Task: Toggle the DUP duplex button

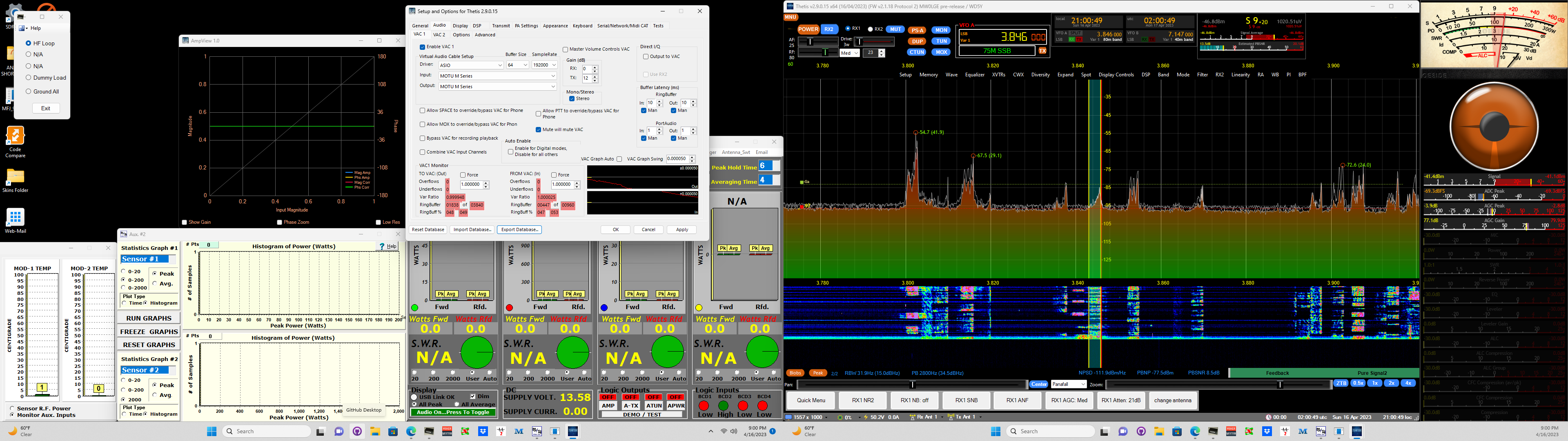Action: tap(917, 41)
